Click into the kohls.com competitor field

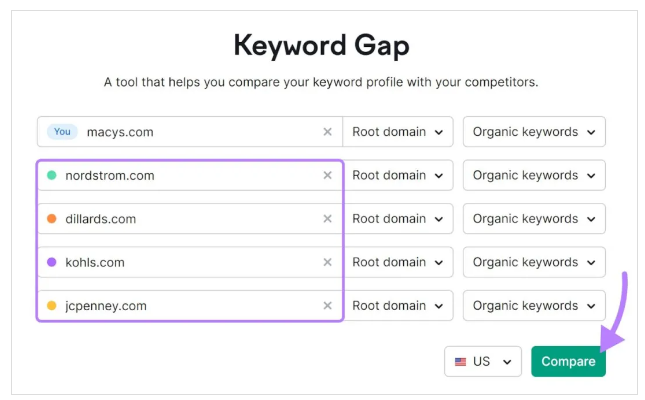(189, 262)
